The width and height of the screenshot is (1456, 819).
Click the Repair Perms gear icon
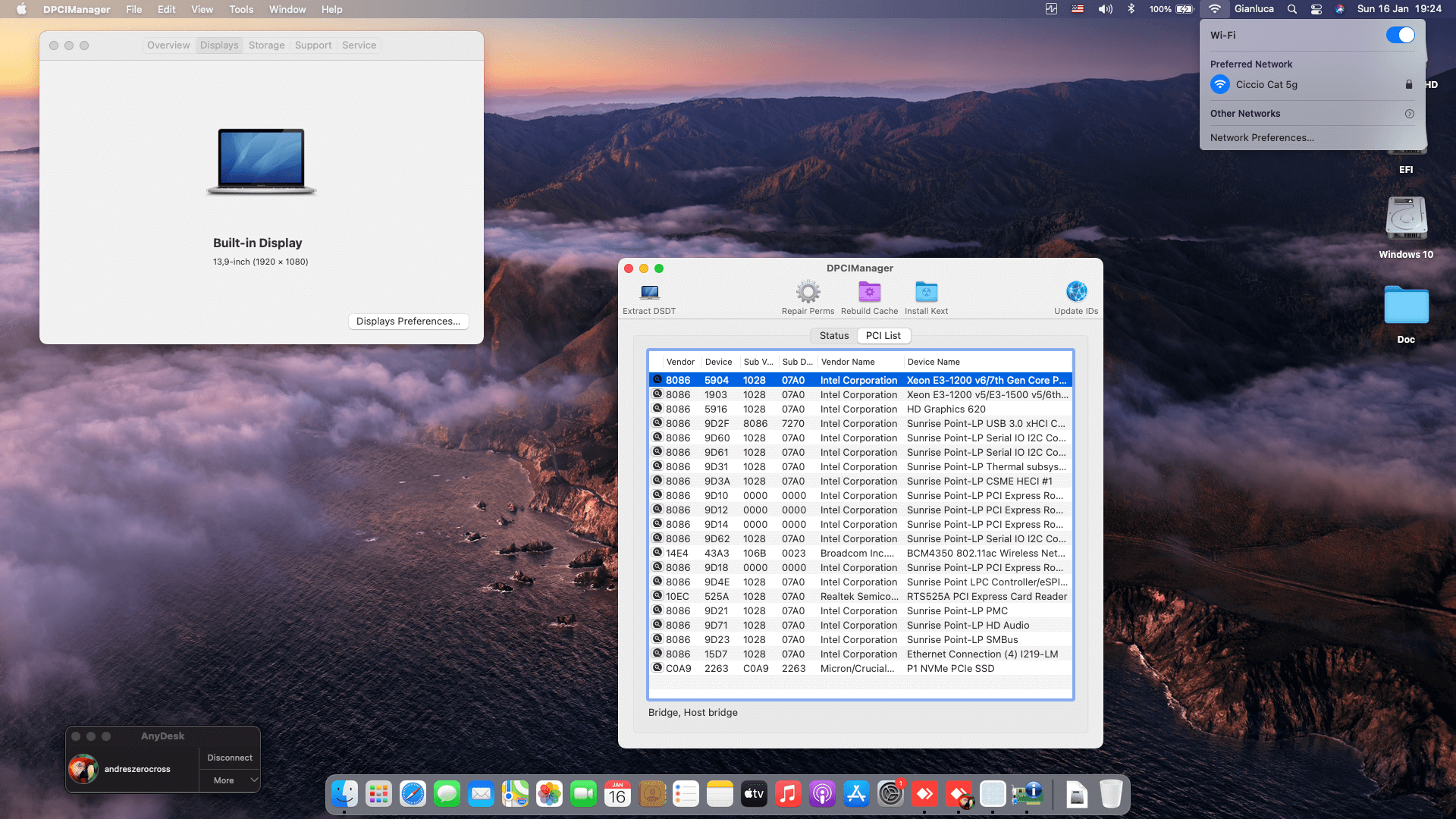pyautogui.click(x=808, y=293)
